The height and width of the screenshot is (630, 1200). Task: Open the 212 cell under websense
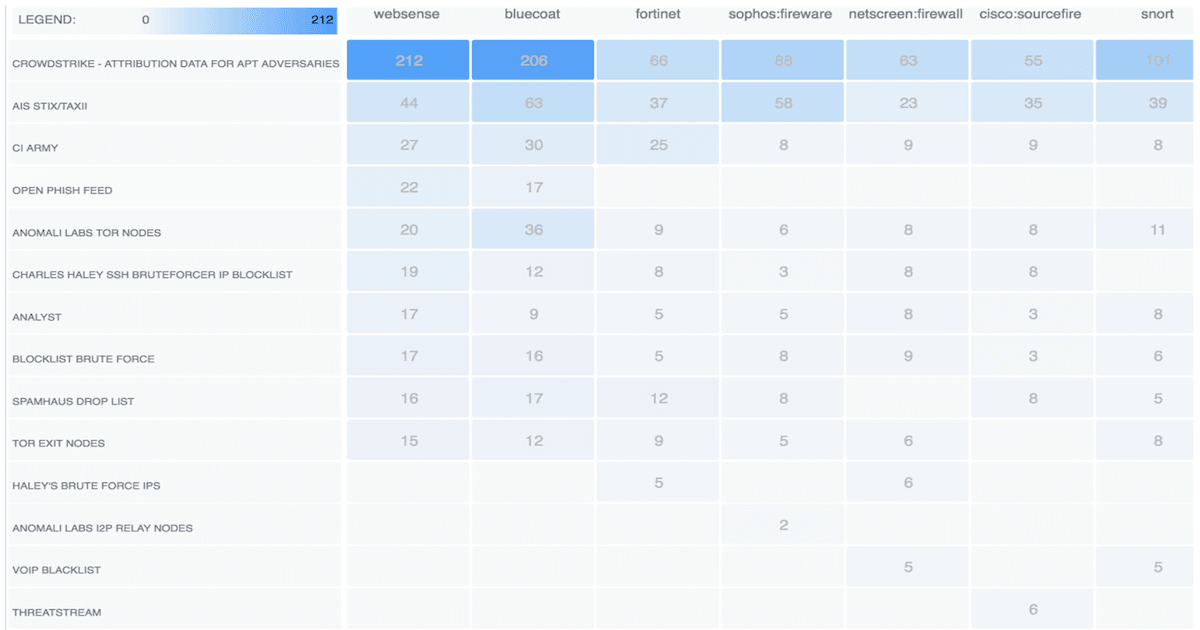click(408, 60)
